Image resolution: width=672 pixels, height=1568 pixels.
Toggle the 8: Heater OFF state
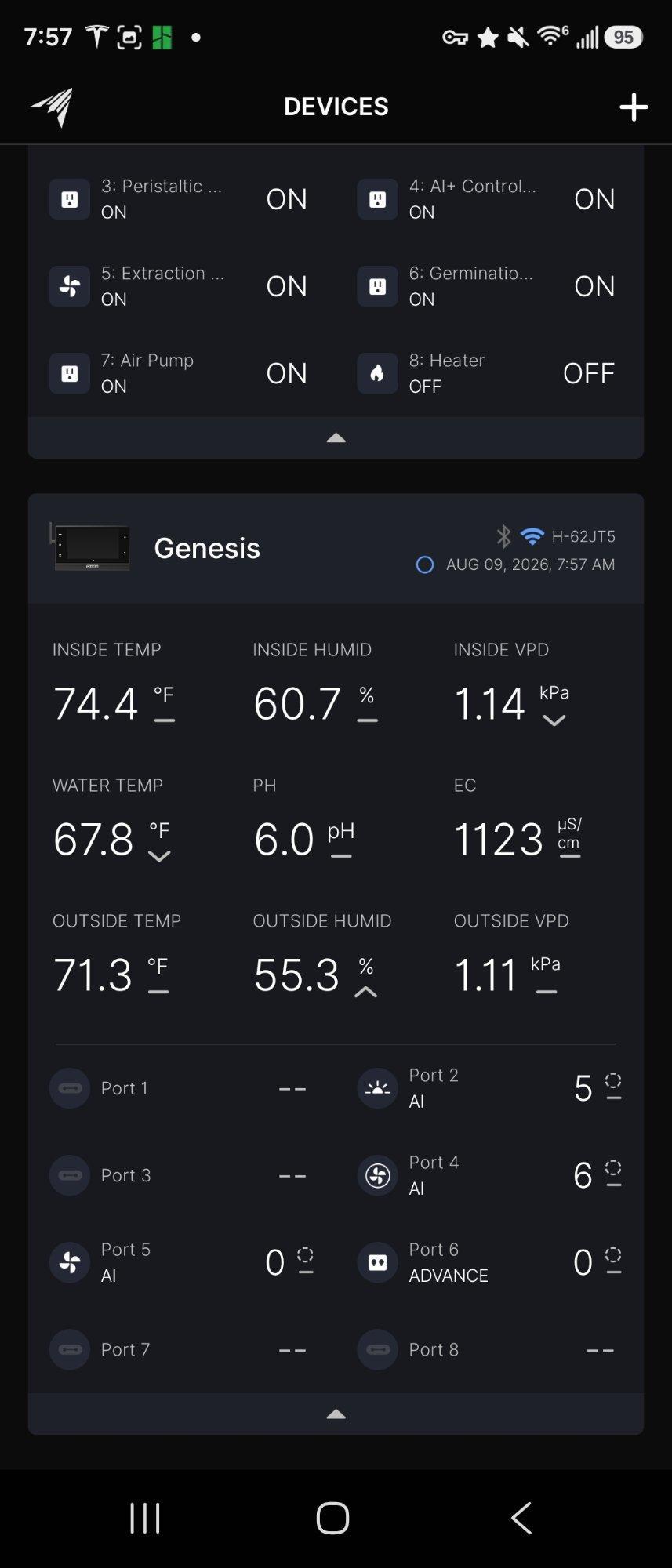coord(588,373)
